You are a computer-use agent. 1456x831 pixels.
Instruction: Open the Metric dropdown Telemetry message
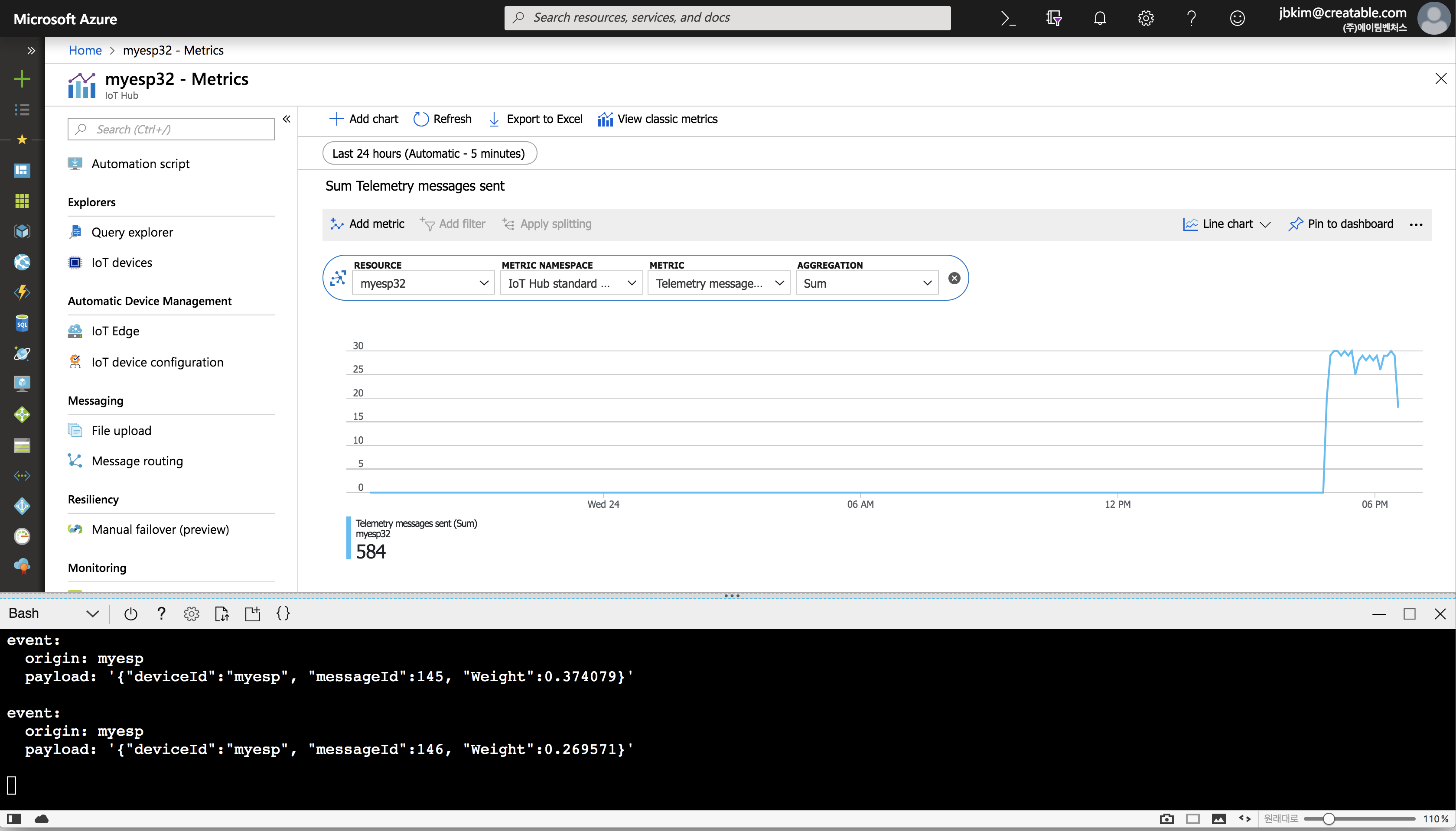(x=720, y=283)
